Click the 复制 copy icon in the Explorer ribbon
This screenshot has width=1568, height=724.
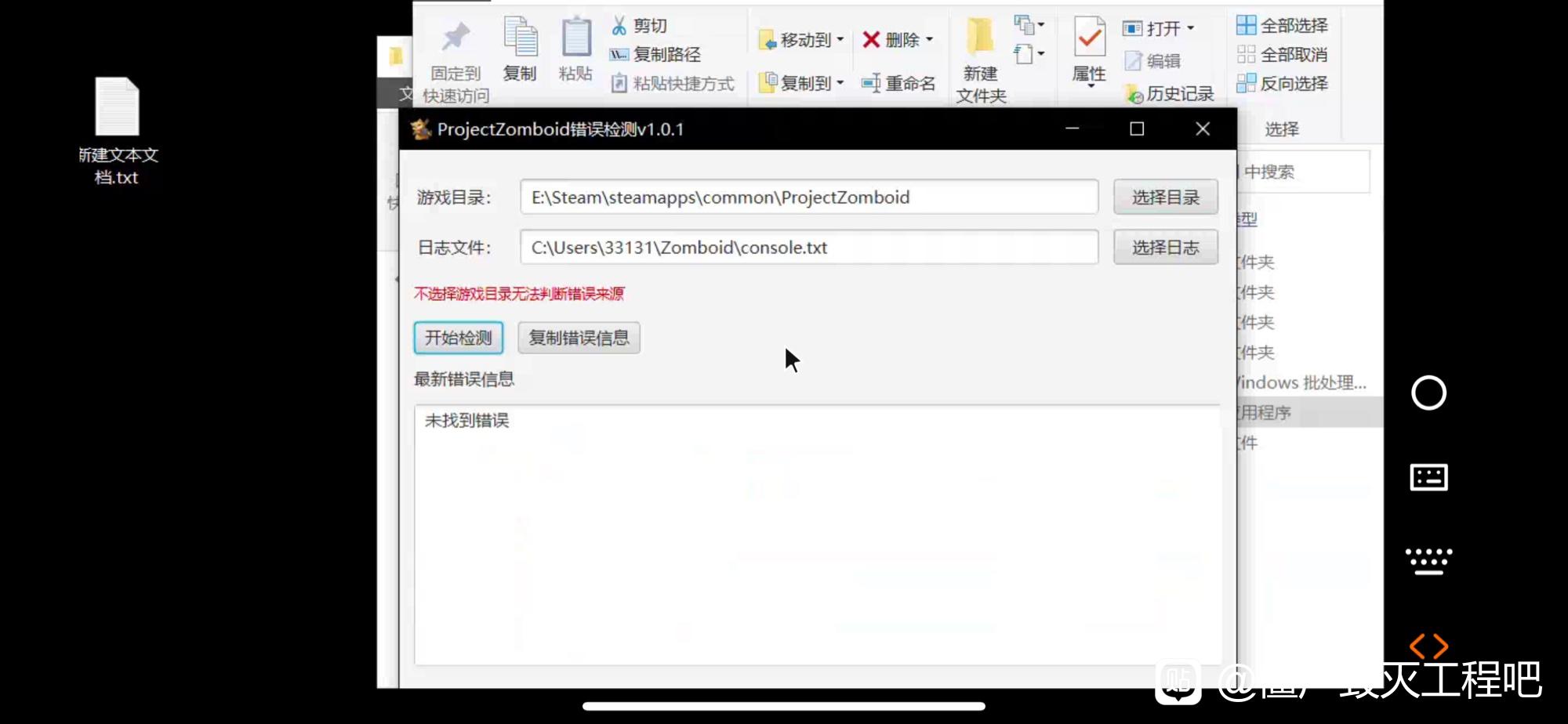[x=520, y=36]
